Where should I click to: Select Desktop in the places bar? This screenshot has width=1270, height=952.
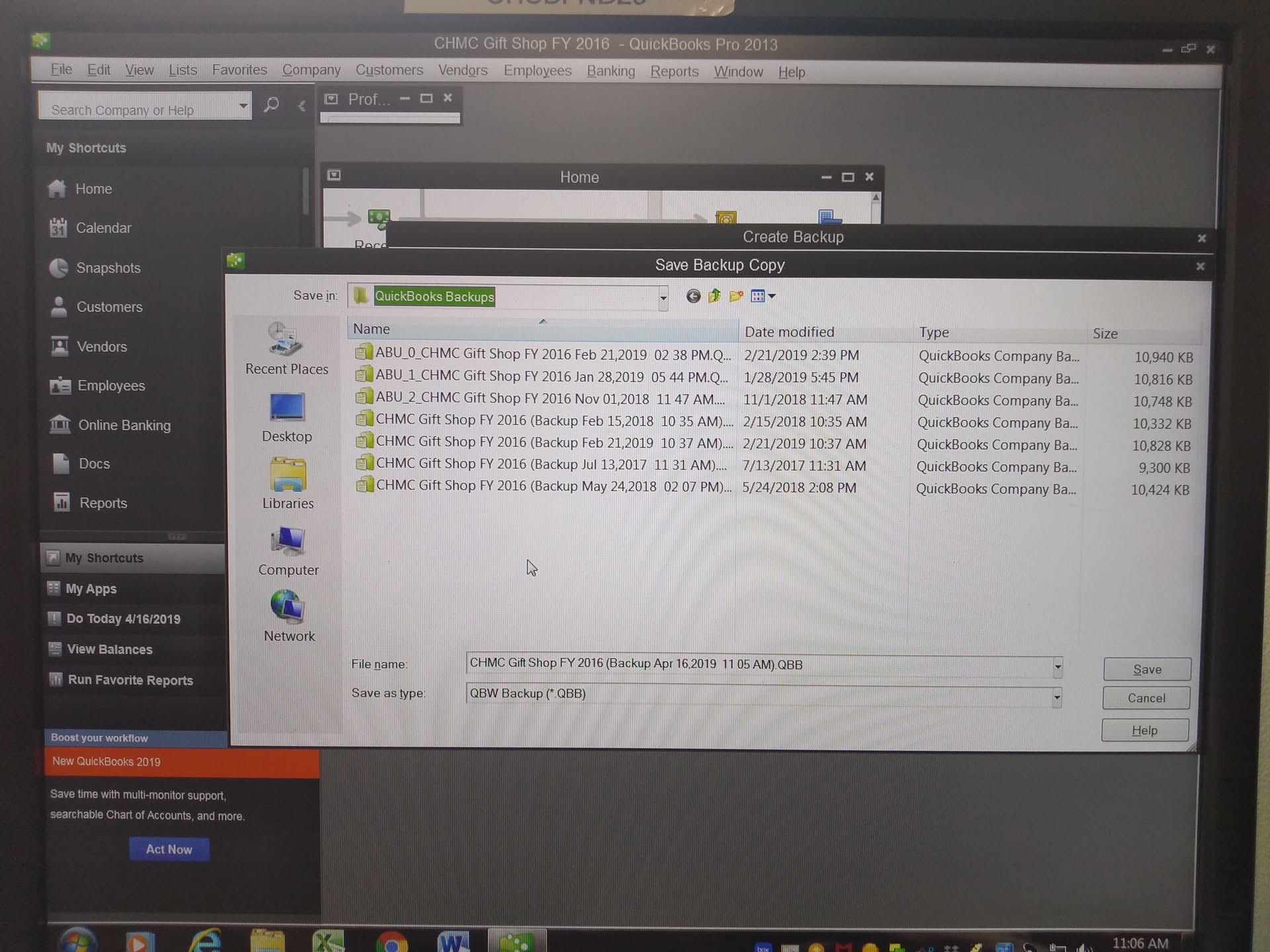[x=286, y=417]
